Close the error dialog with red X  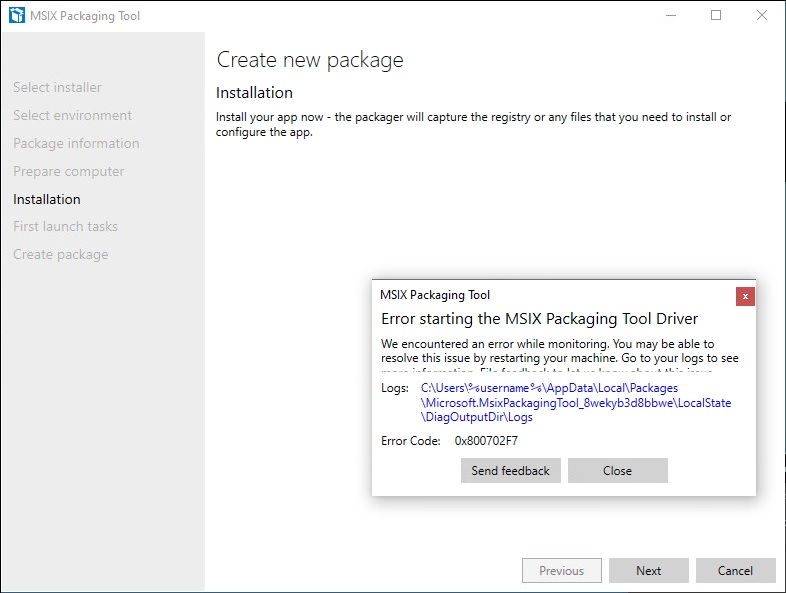coord(745,296)
